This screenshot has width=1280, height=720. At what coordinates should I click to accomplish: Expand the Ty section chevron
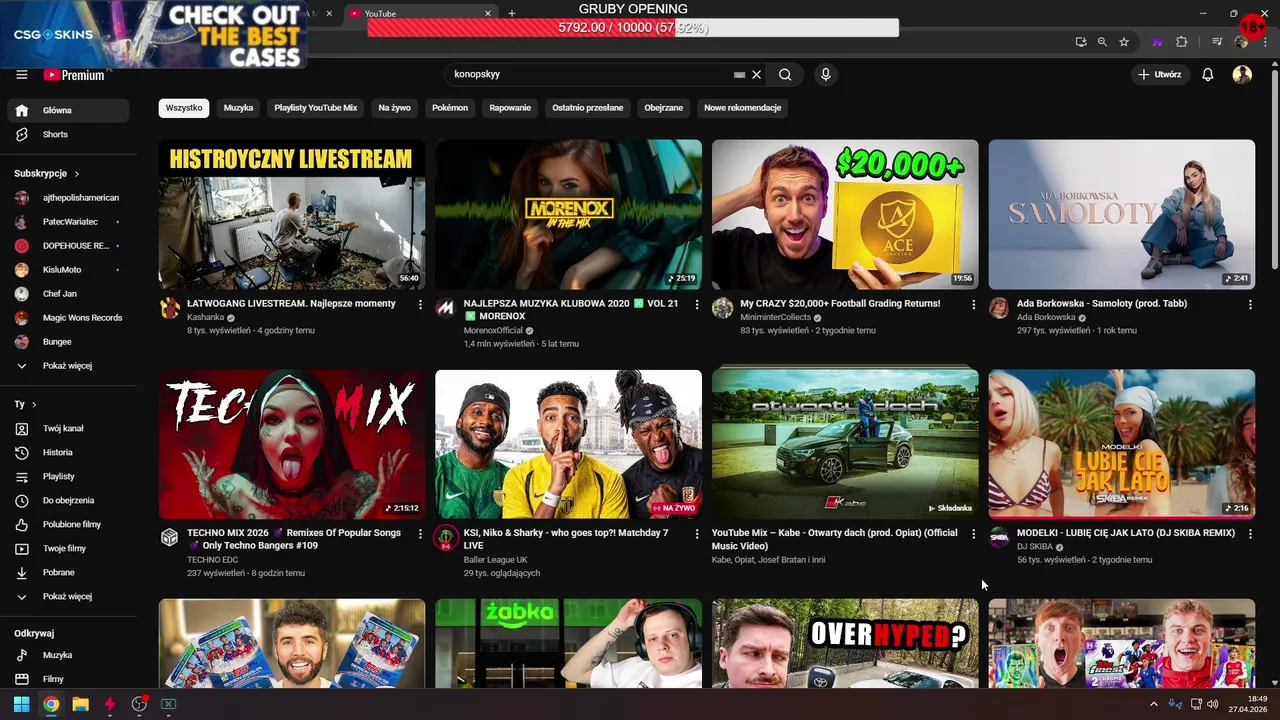click(x=34, y=405)
